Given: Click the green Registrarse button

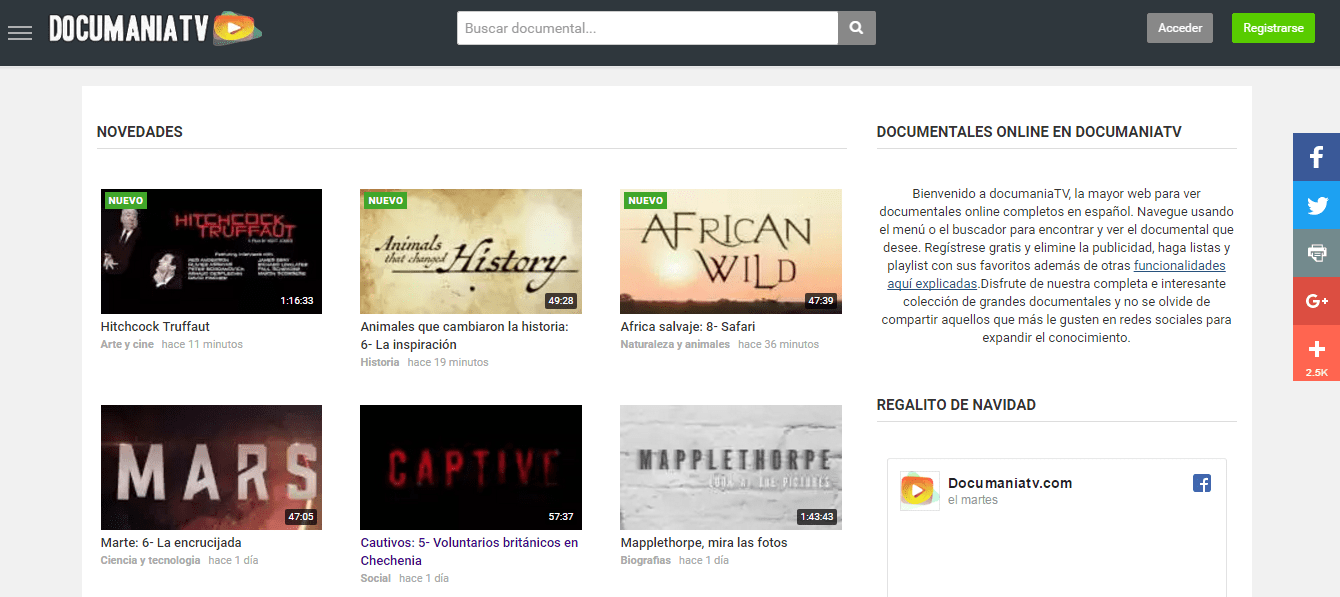Looking at the screenshot, I should tap(1273, 28).
